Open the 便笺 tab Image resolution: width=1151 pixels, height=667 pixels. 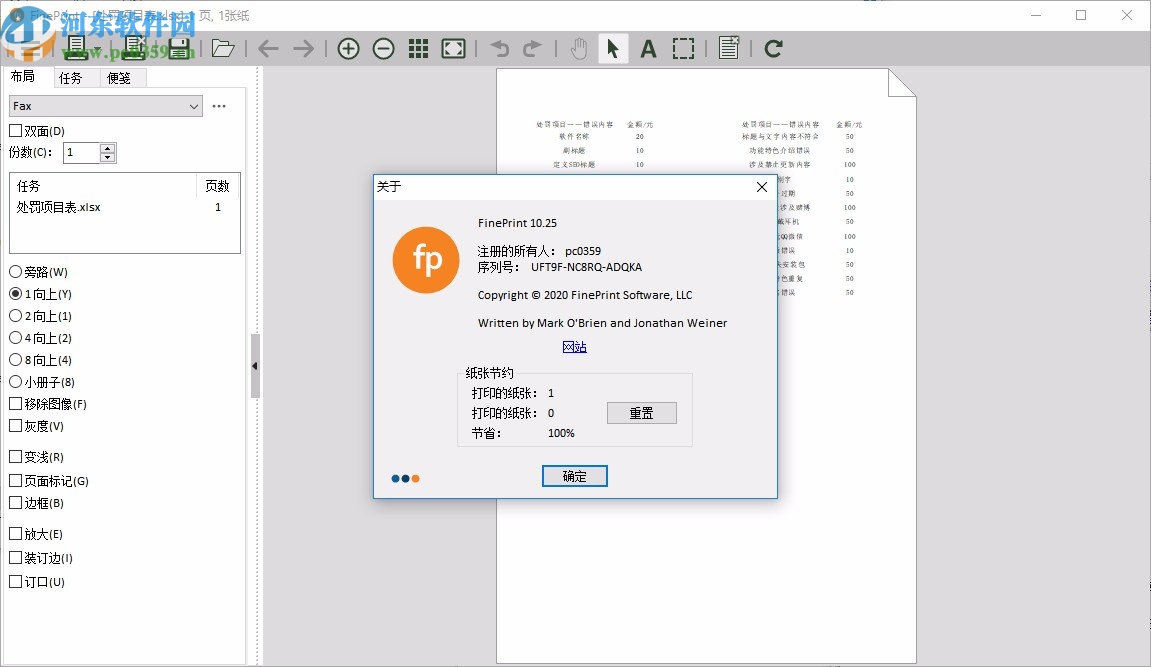click(119, 77)
